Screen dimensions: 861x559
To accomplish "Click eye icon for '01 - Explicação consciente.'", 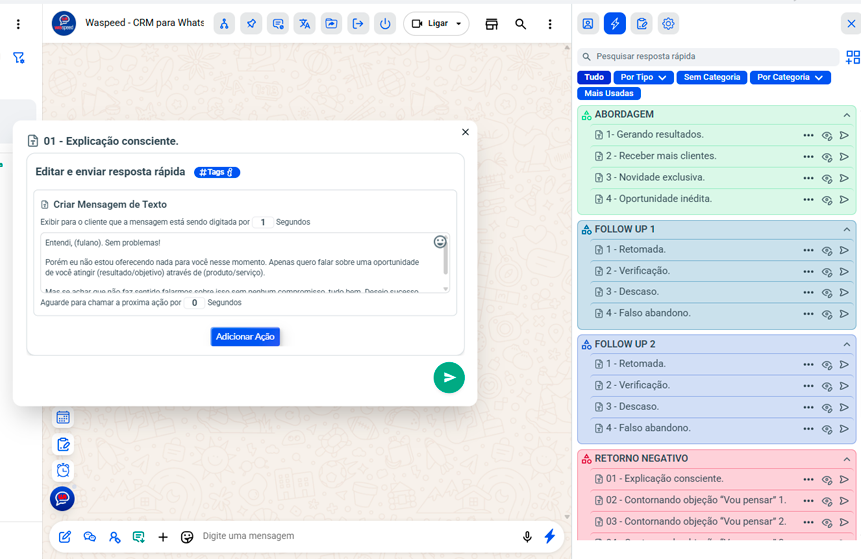I will [827, 480].
